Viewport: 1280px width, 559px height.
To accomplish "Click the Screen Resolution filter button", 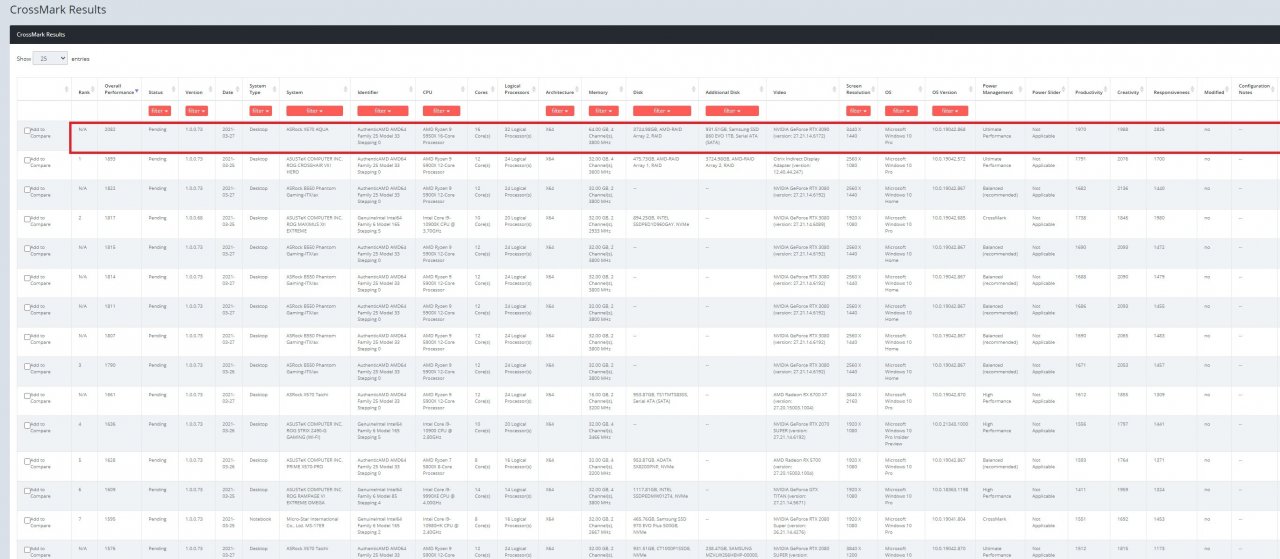I will [x=858, y=110].
